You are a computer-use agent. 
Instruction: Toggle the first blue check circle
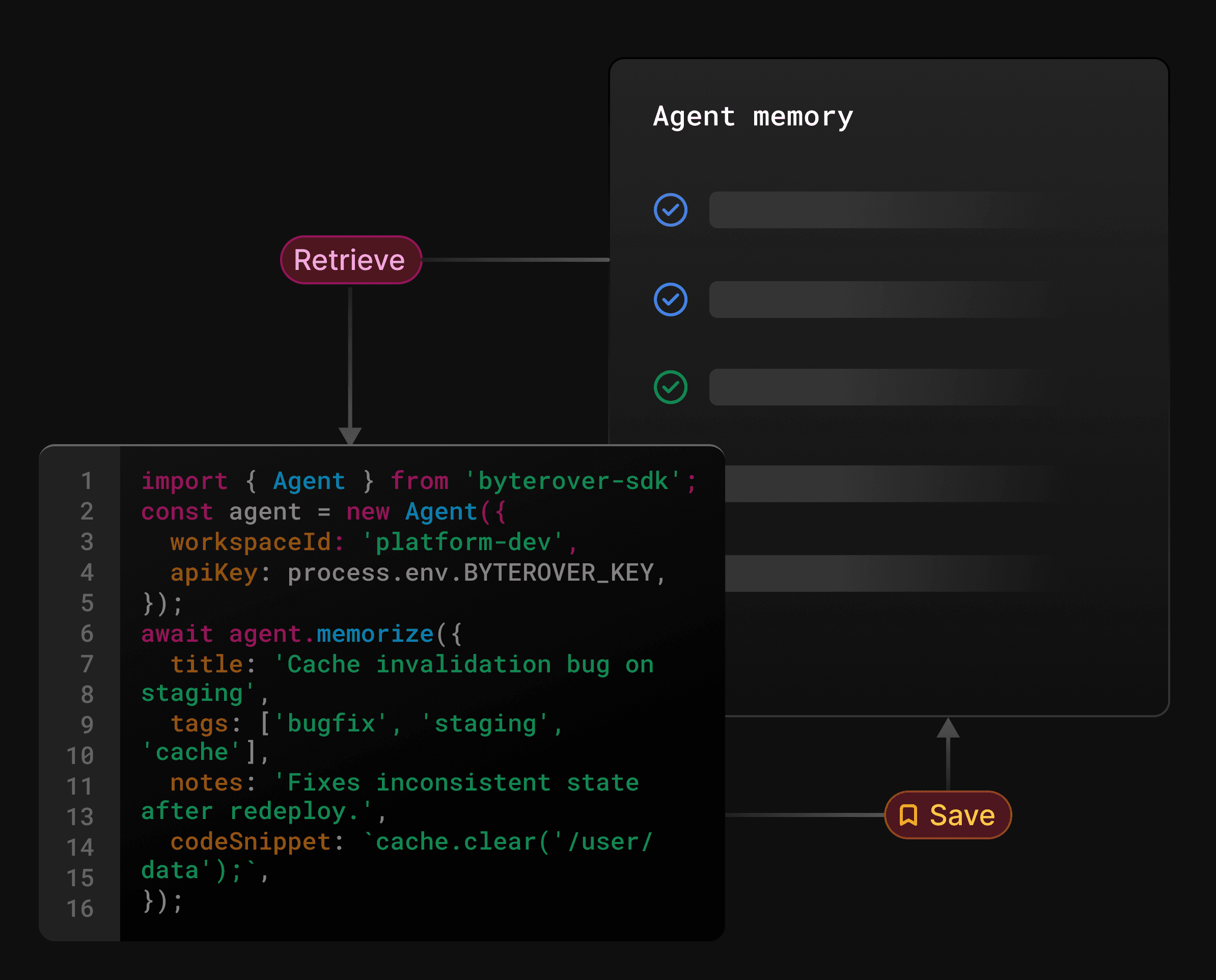670,210
